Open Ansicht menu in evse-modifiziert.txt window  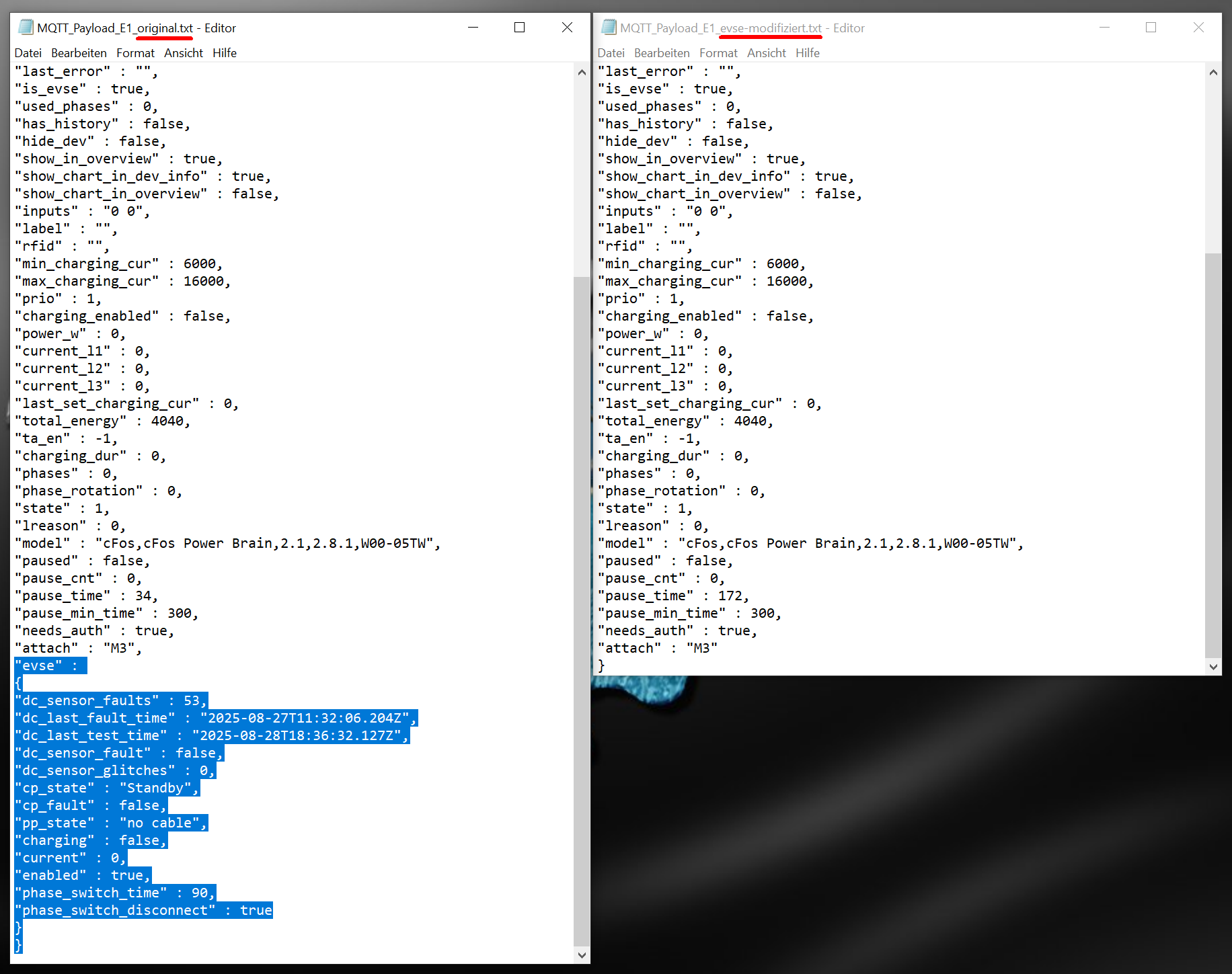[766, 53]
